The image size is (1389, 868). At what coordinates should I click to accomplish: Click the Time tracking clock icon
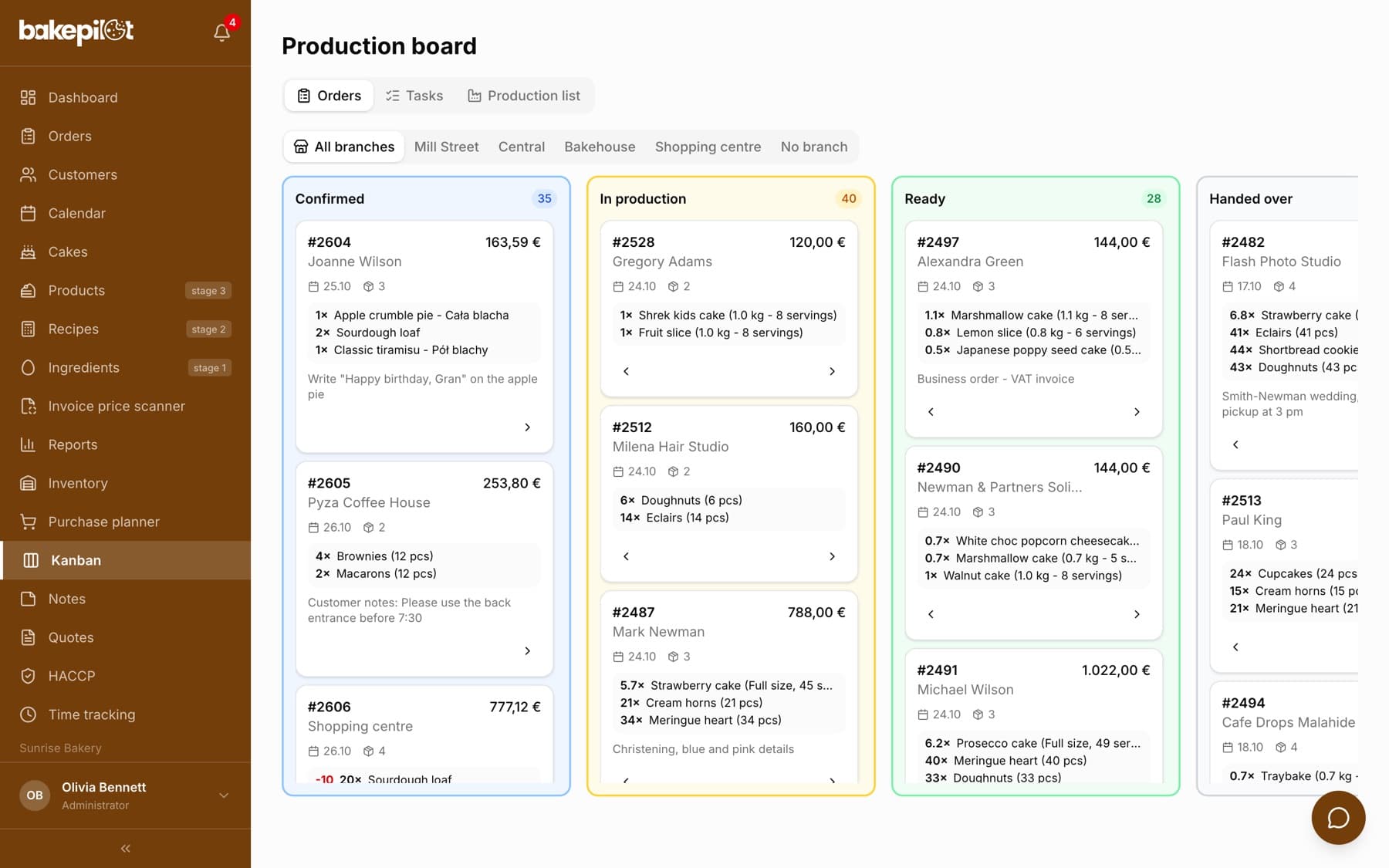(x=29, y=714)
